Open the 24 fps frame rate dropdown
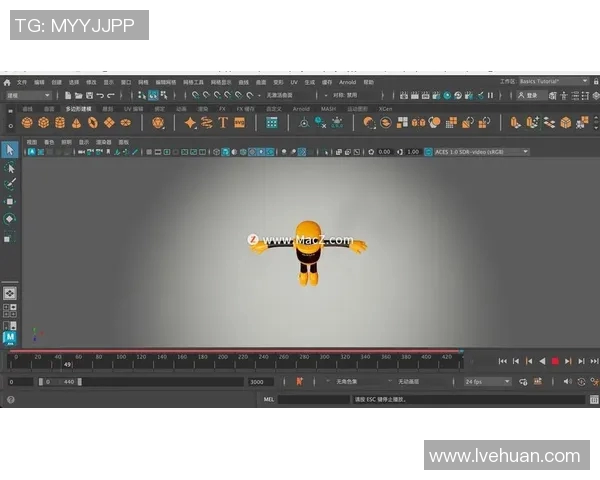 click(487, 382)
